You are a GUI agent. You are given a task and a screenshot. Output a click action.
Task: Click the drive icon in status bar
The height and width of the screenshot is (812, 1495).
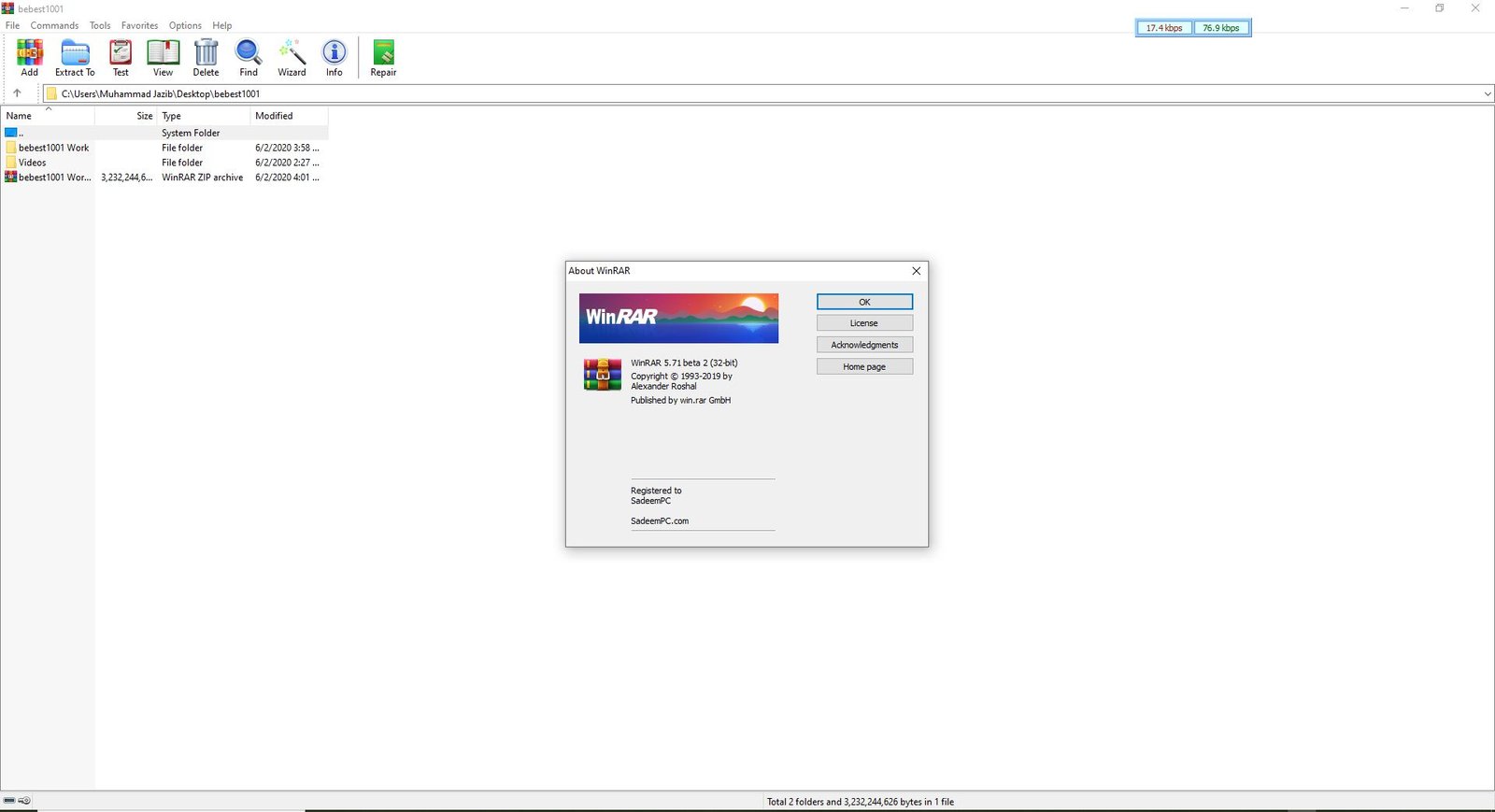click(9, 801)
